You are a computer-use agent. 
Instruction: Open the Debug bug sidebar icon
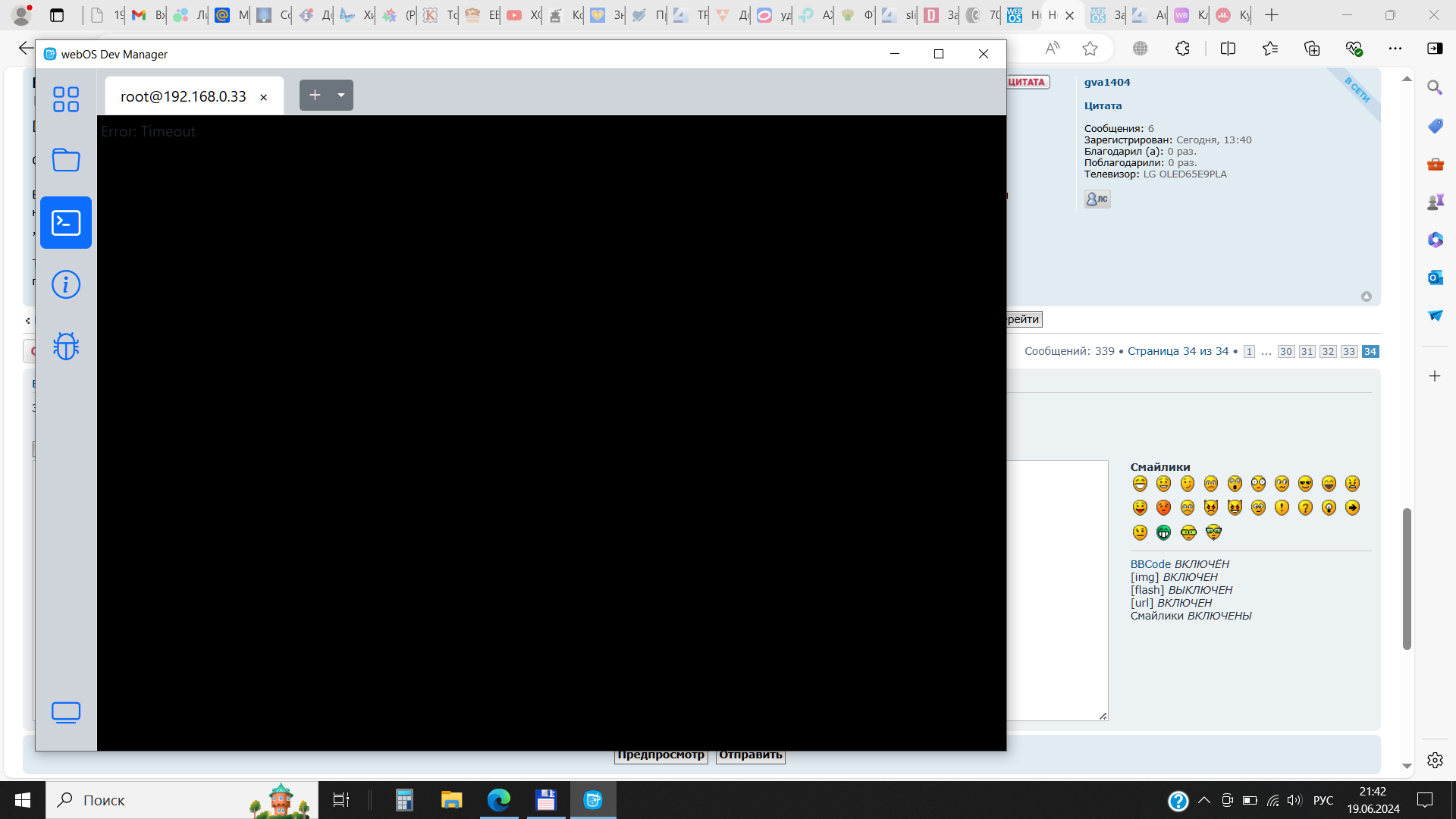[x=66, y=346]
